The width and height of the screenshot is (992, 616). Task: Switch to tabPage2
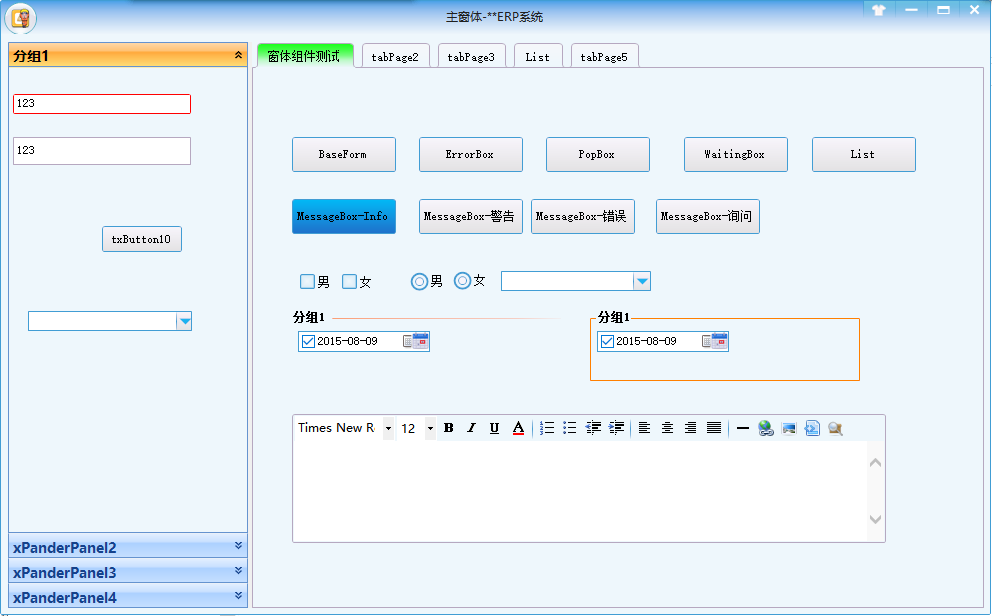pos(395,57)
